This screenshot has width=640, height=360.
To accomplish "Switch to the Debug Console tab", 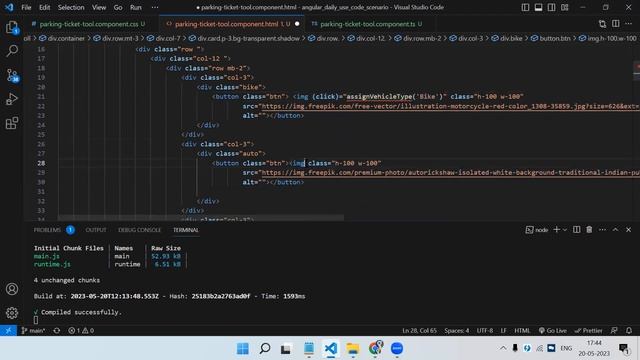I will (x=140, y=230).
